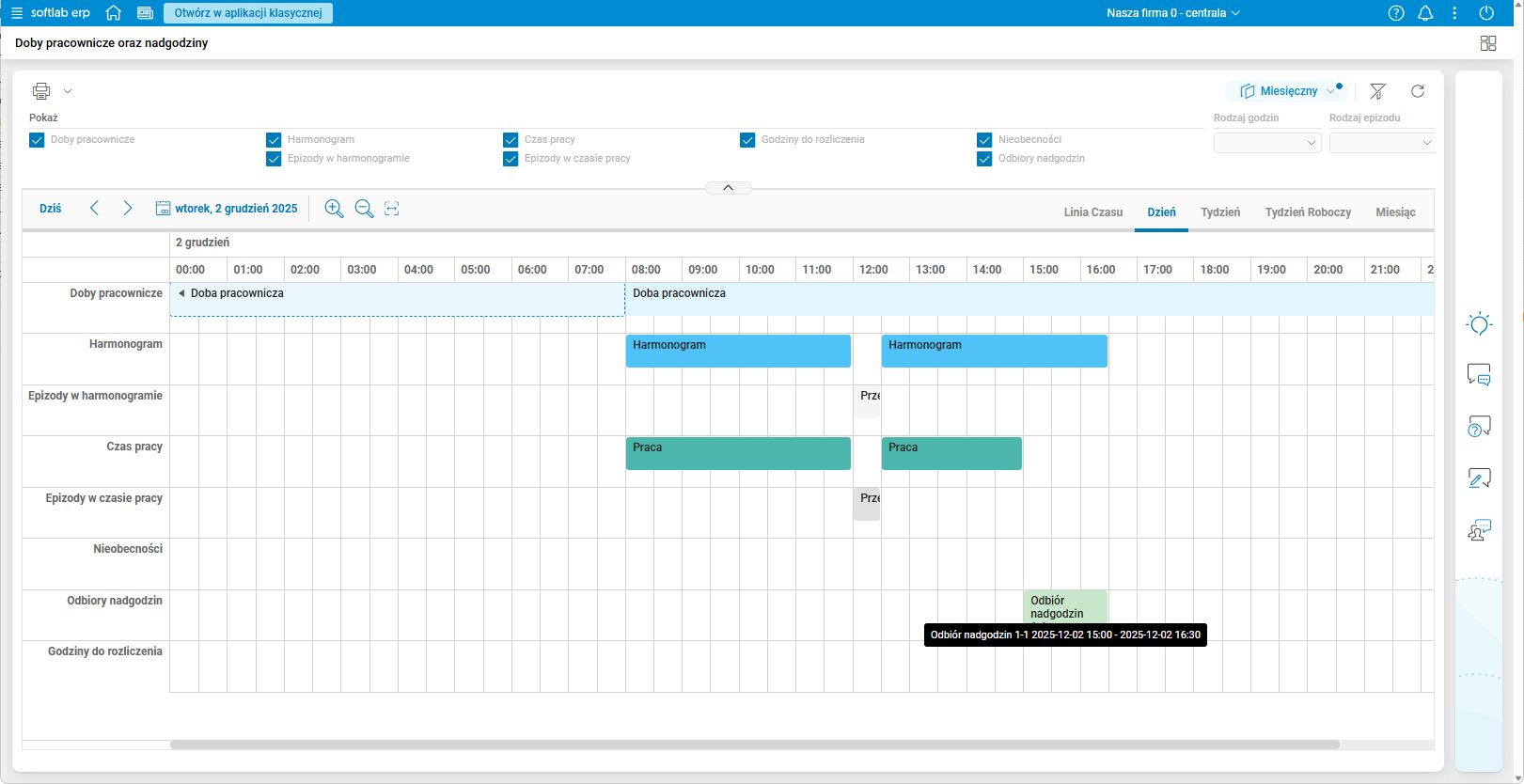This screenshot has width=1524, height=784.
Task: Open the notifications bell
Action: pos(1425,13)
